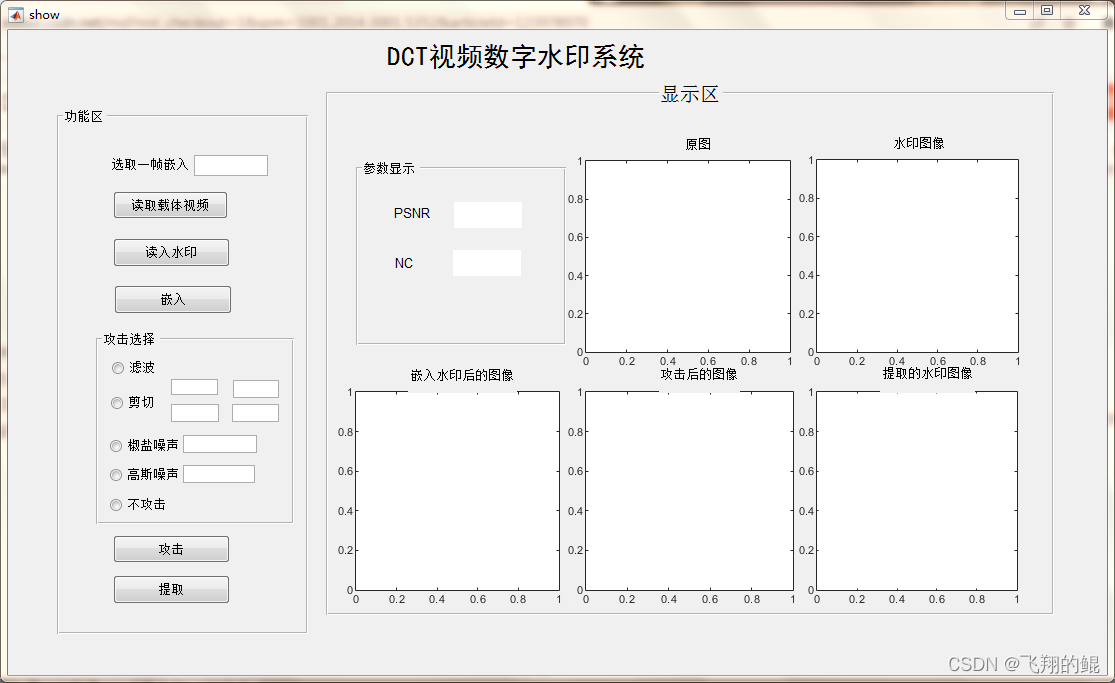Click the salt-and-pepper noise parameter field
This screenshot has height=683, width=1115.
[220, 443]
